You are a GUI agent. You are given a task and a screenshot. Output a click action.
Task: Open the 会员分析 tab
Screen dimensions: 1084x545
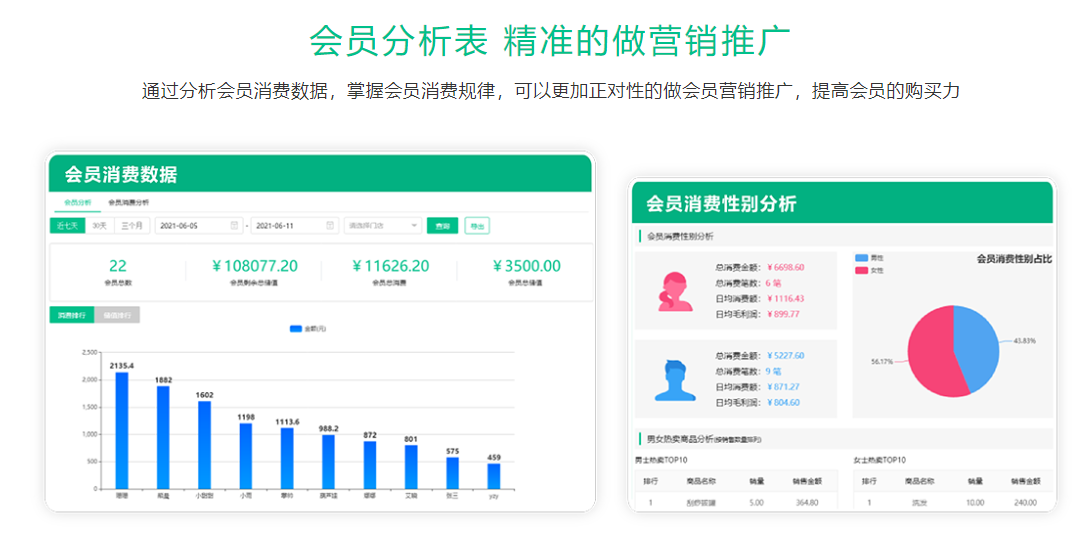(77, 203)
